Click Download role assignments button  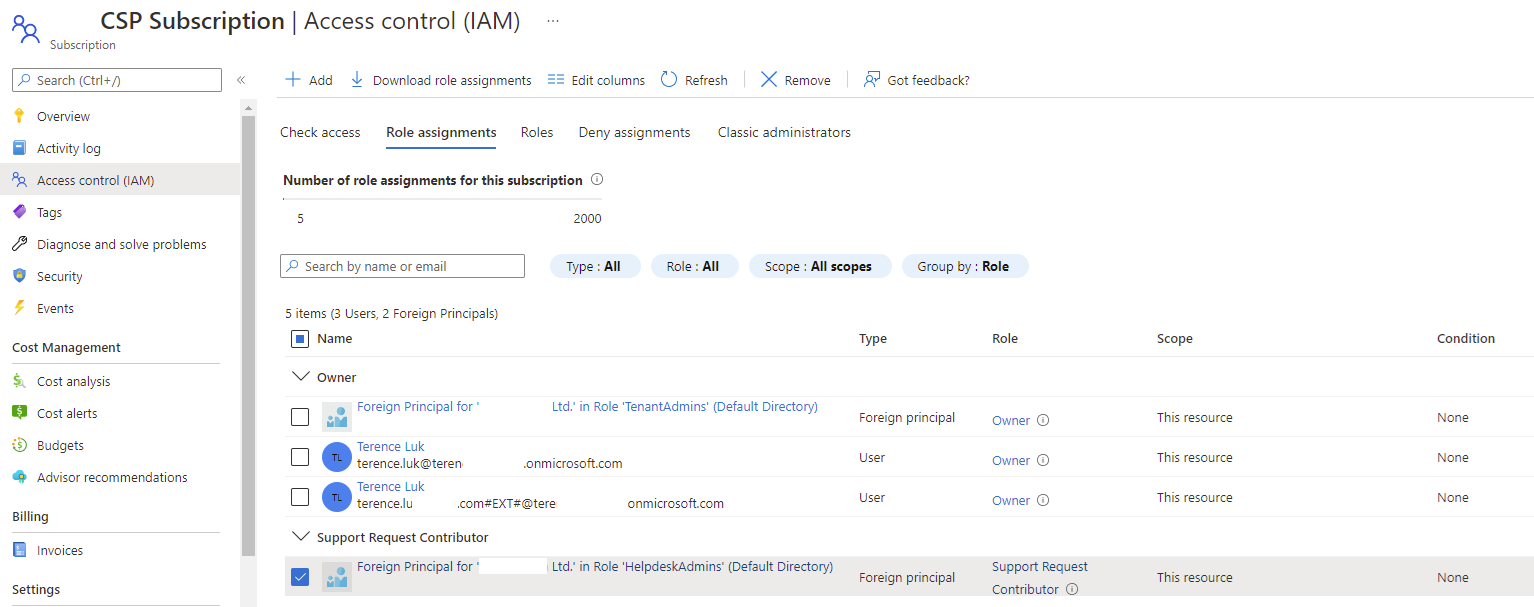pos(441,80)
